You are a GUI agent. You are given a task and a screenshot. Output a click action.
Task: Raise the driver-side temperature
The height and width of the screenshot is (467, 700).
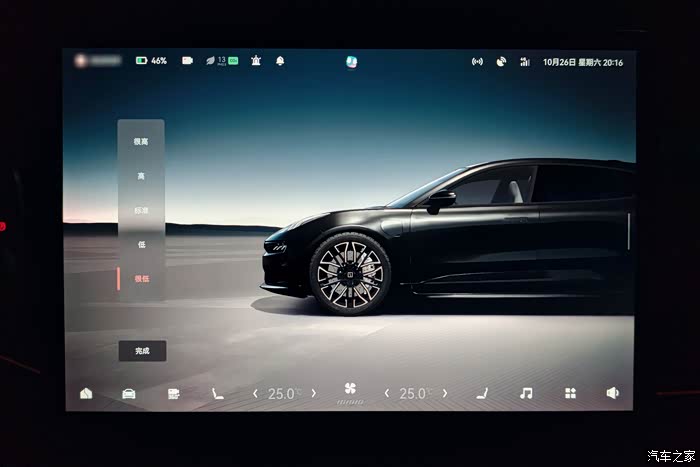314,393
